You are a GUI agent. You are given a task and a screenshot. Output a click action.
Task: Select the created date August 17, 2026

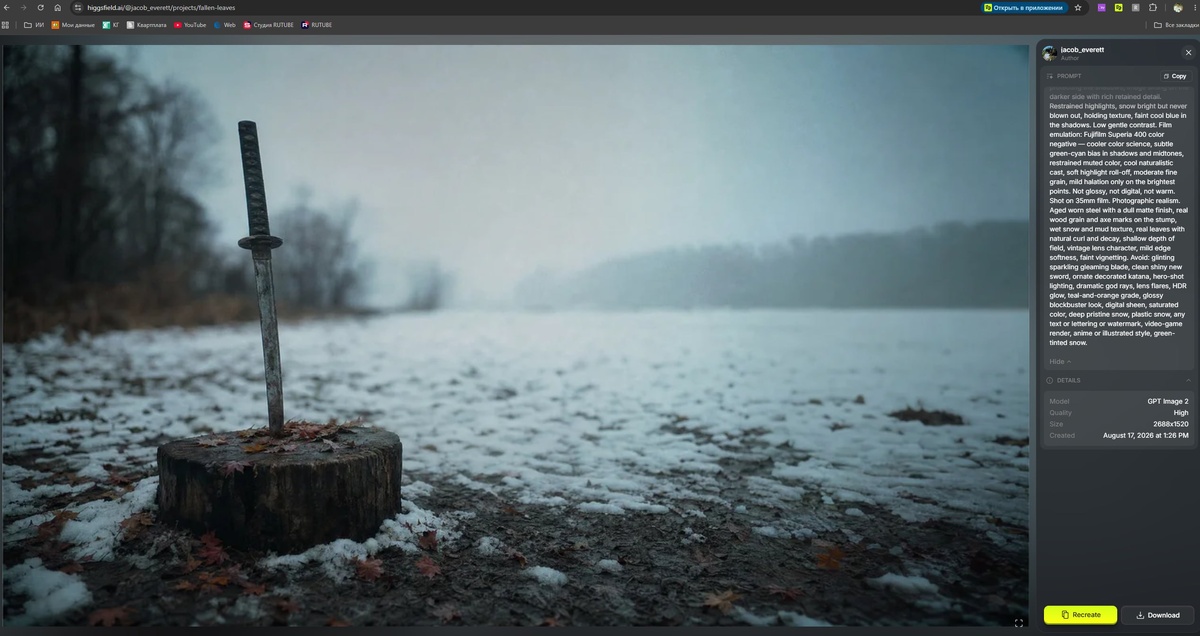pos(1145,436)
